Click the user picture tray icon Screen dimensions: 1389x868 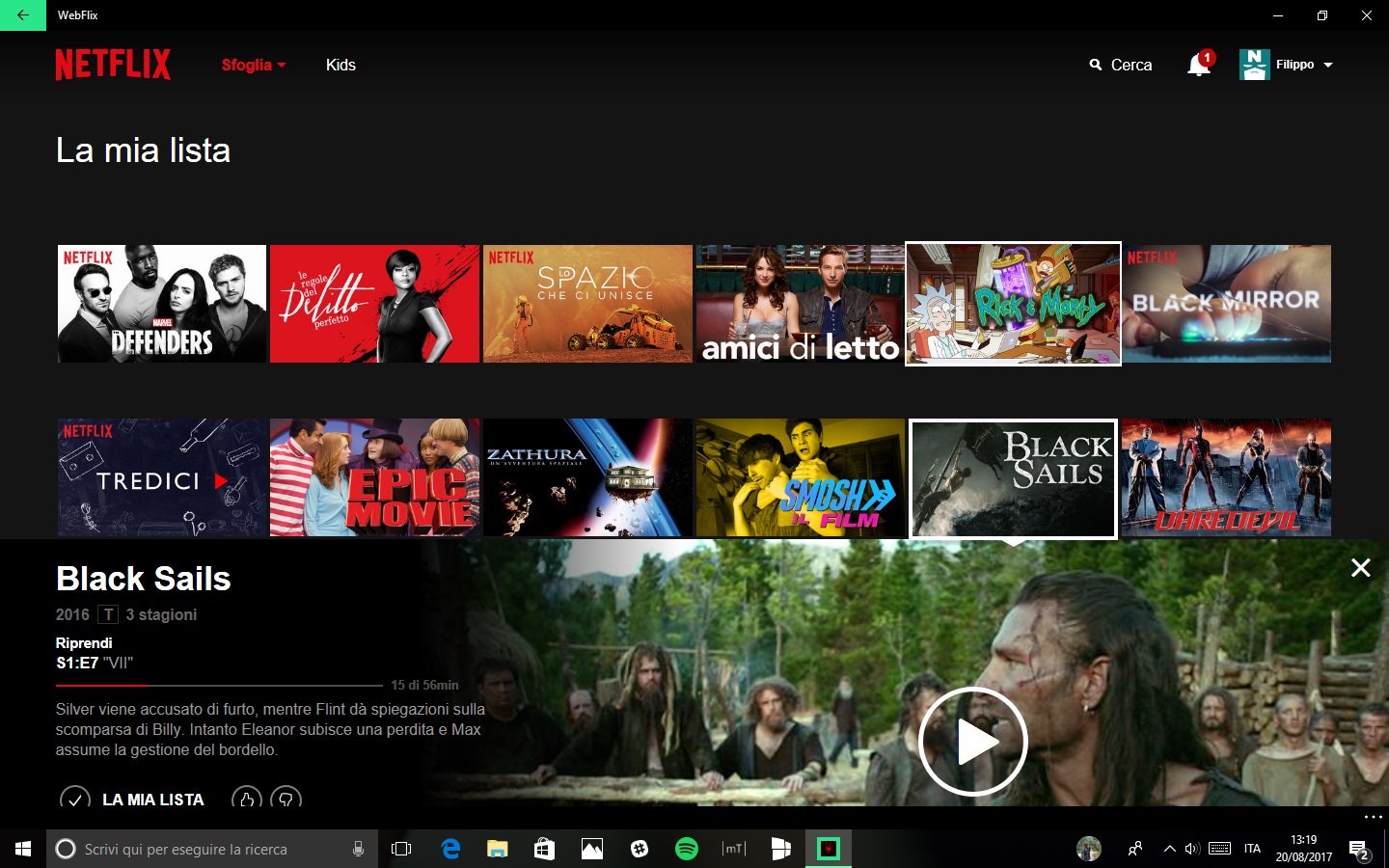click(x=1089, y=849)
